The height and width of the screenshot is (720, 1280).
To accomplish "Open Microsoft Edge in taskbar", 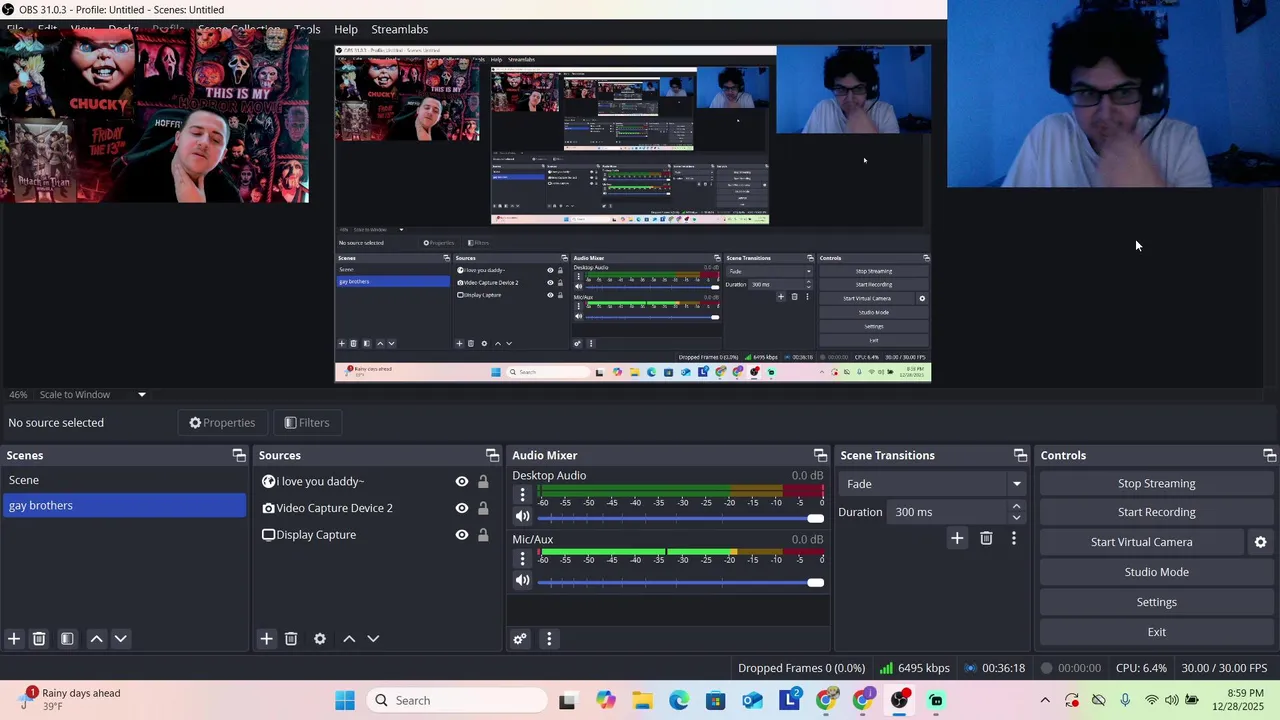I will click(679, 700).
